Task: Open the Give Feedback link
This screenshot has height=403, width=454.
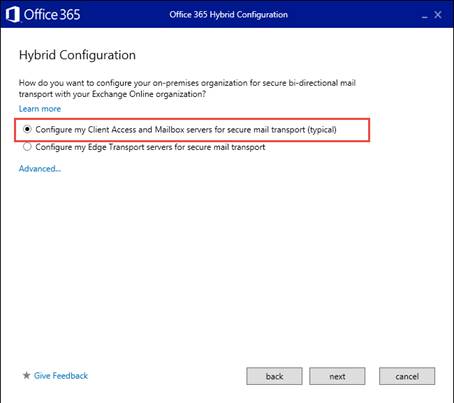Action: (x=61, y=376)
